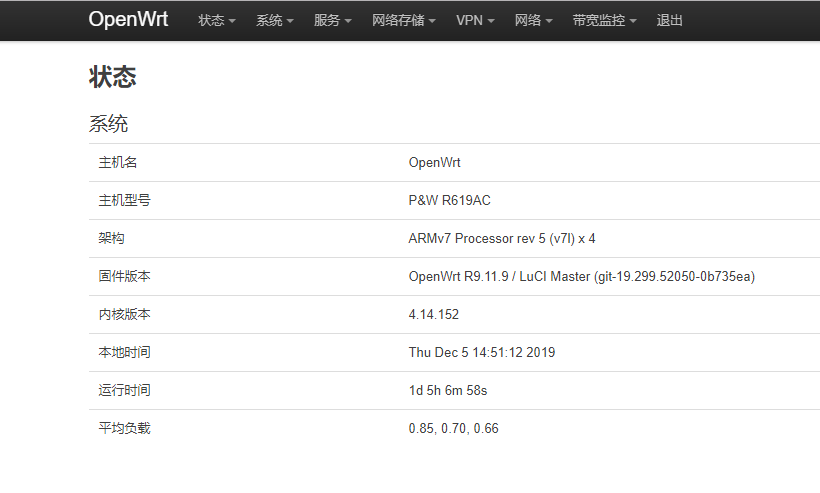Open the 状态 dropdown menu

pos(217,20)
